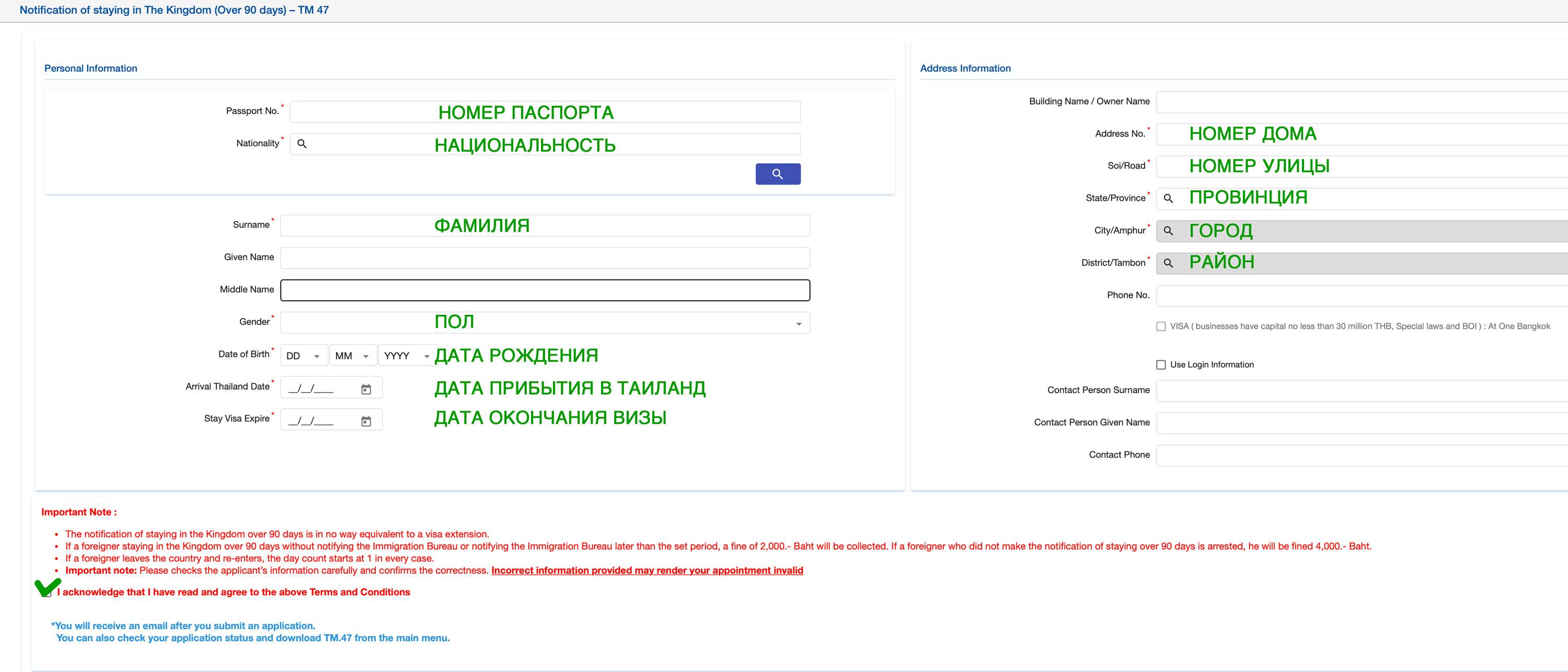Viewport: 1568px width, 672px height.
Task: Open the Arrival Thailand Date calendar picker
Action: (x=366, y=387)
